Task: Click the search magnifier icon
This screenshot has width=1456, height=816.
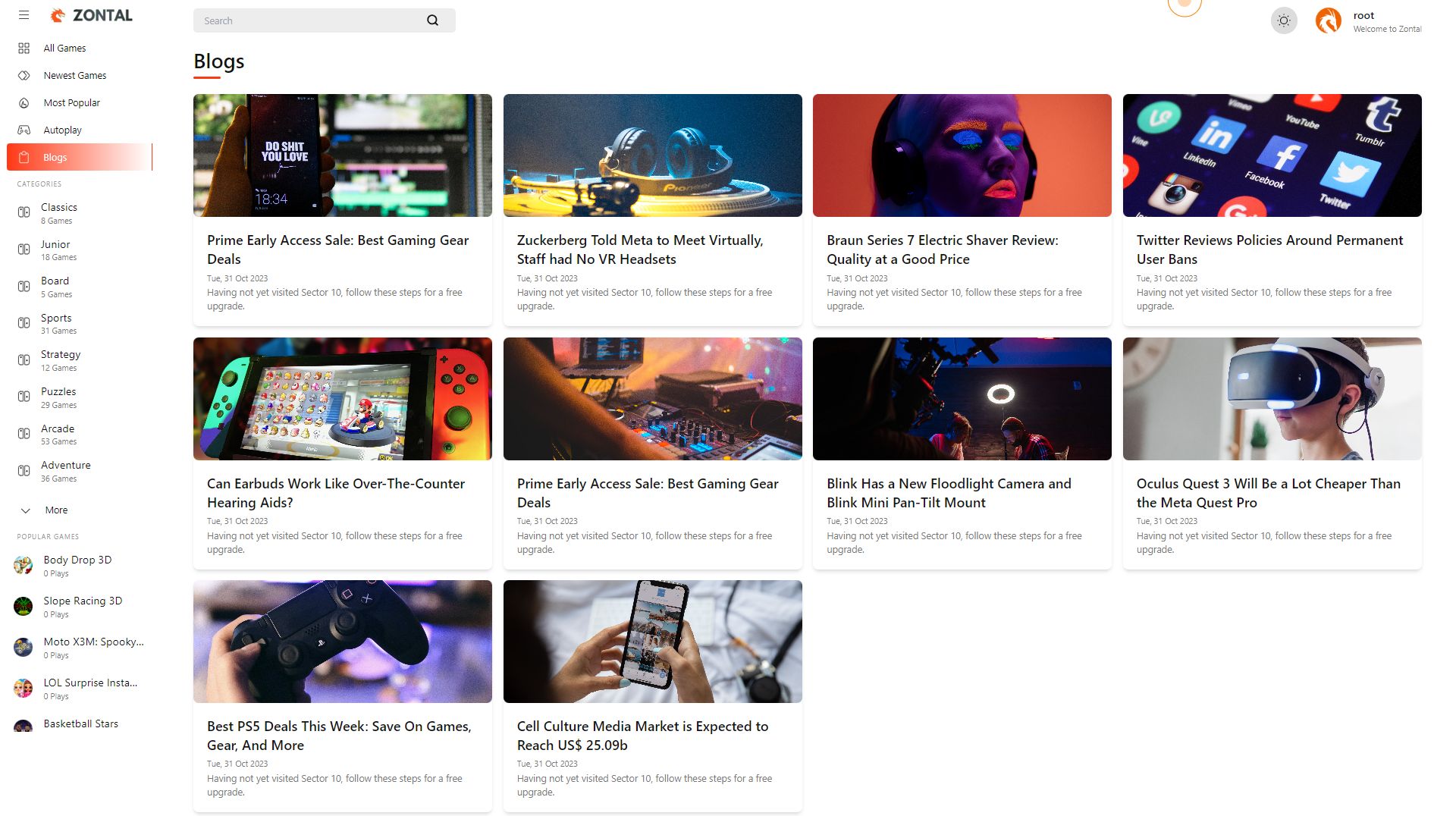Action: (432, 20)
